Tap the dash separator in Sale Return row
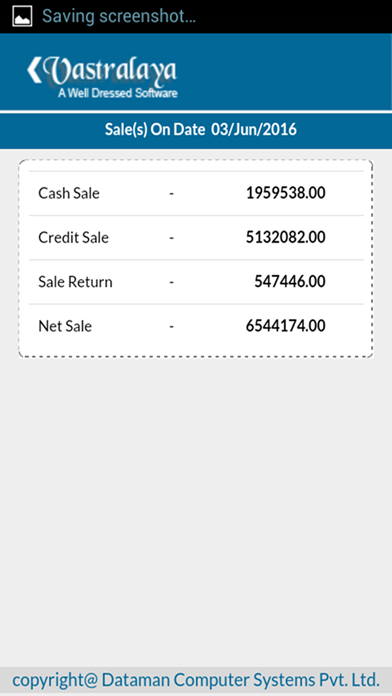Image resolution: width=392 pixels, height=696 pixels. coord(171,283)
